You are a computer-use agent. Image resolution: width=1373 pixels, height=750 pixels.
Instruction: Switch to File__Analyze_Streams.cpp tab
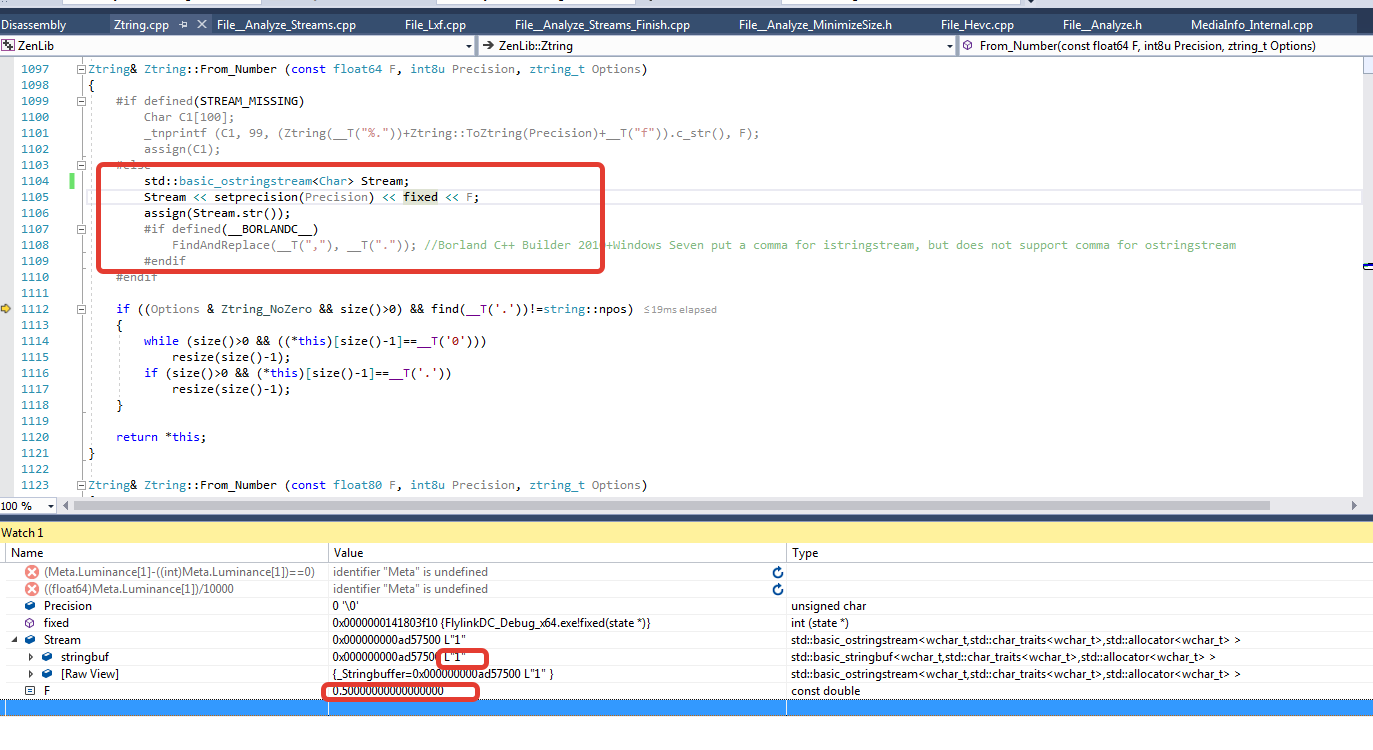[x=286, y=24]
